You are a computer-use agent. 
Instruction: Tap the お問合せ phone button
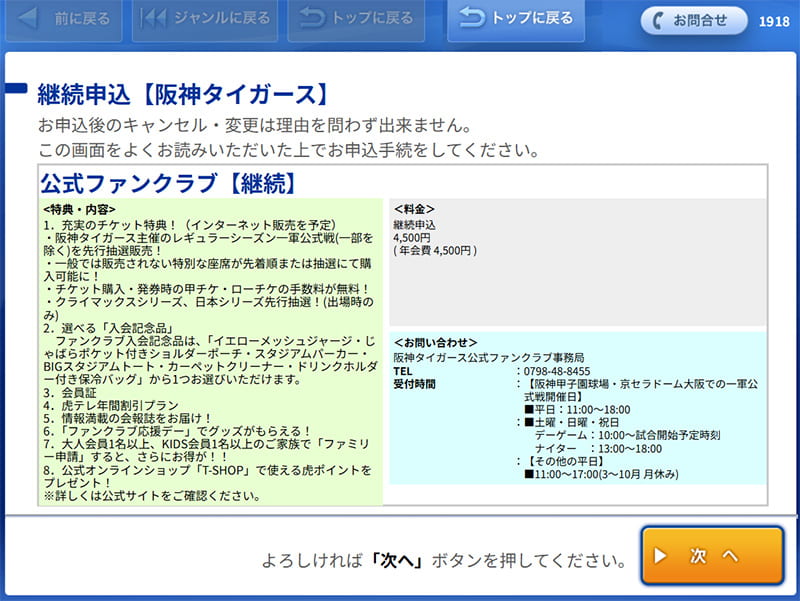(694, 20)
